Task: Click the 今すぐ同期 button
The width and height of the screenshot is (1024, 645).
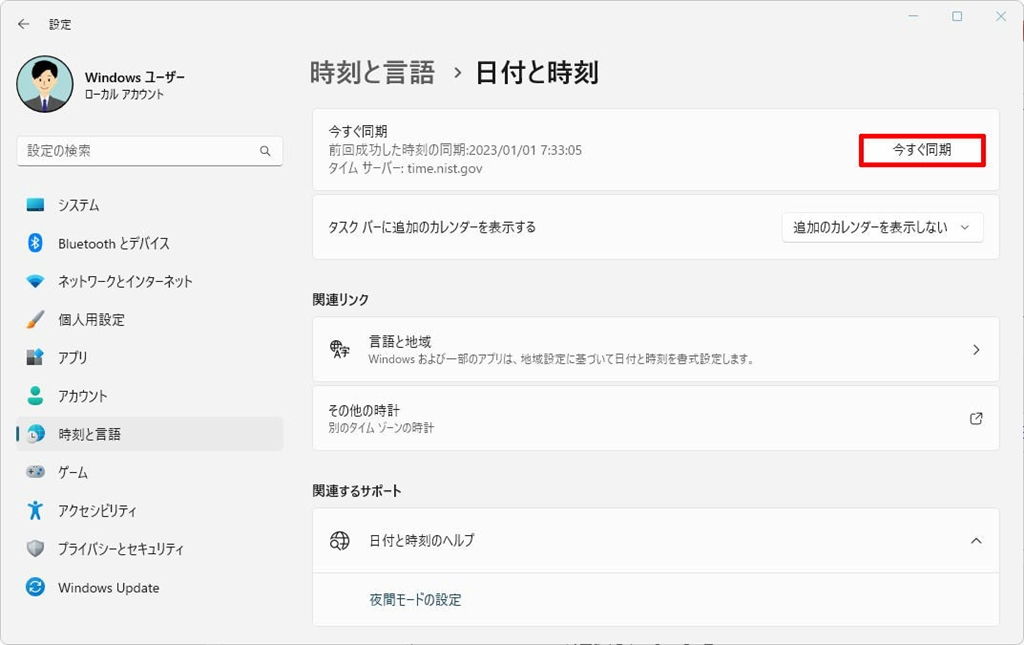Action: [x=921, y=150]
